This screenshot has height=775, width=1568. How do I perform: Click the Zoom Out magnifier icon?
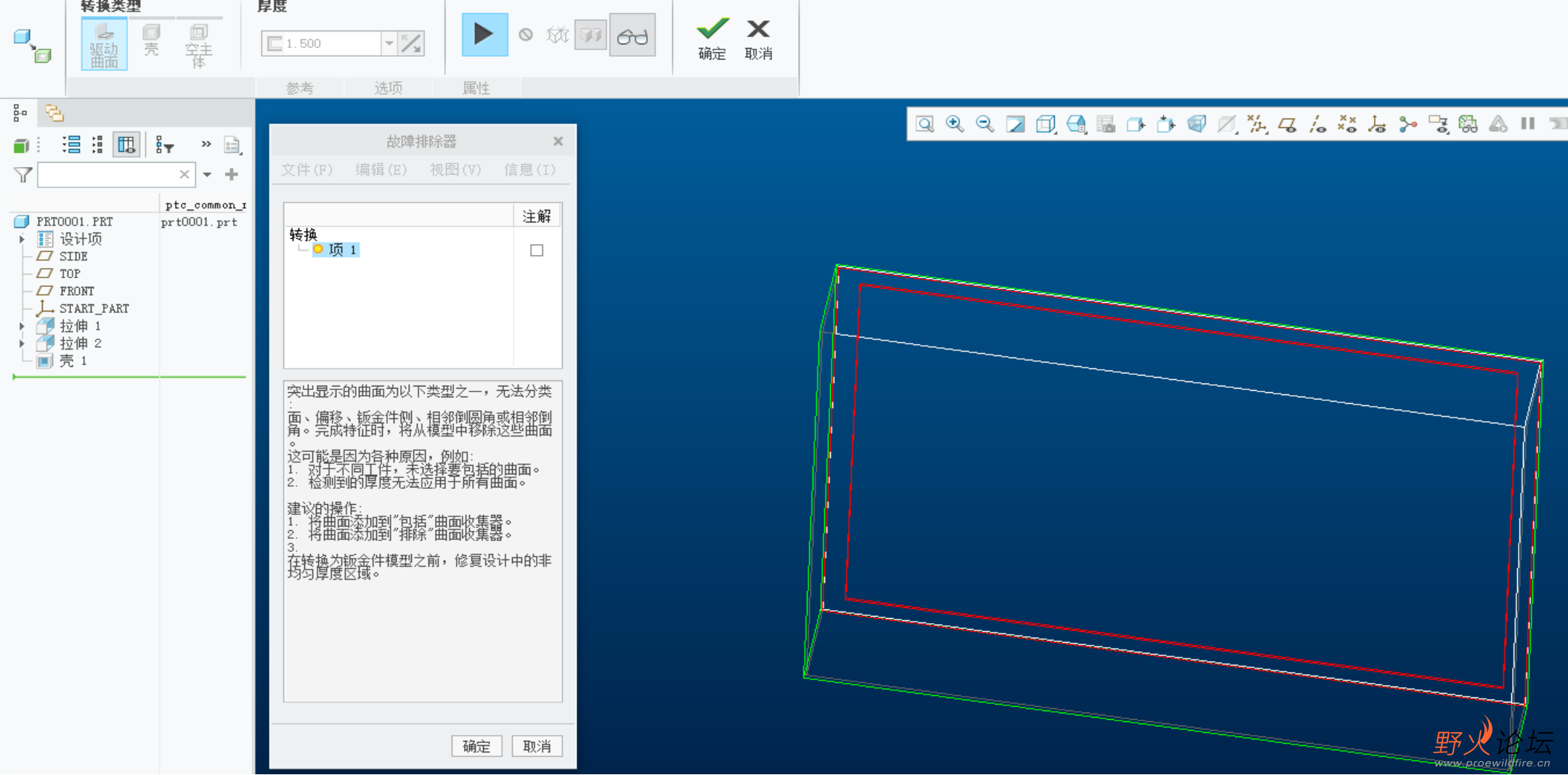point(985,124)
